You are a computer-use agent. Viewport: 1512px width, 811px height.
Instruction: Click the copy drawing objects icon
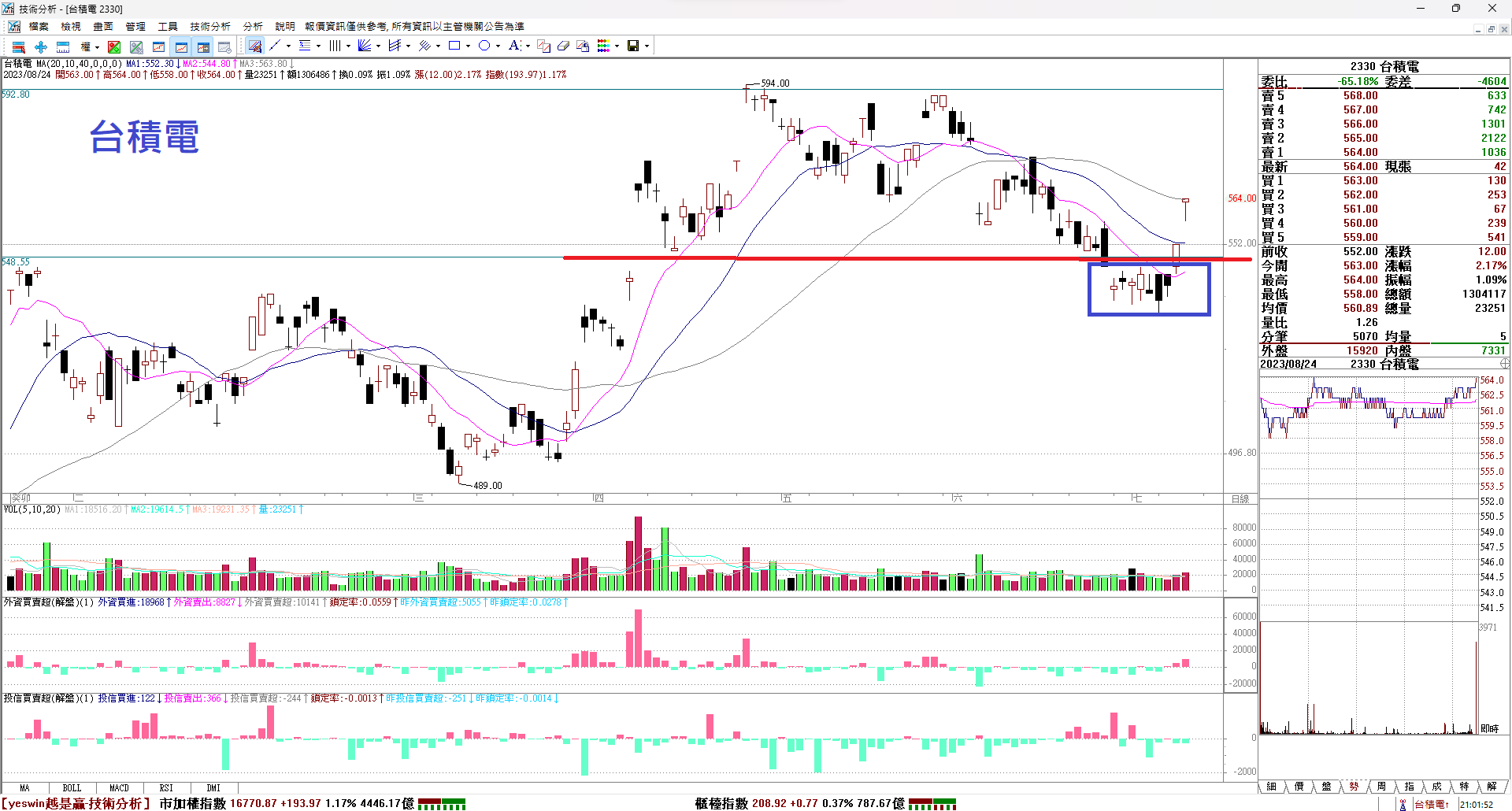[x=543, y=46]
